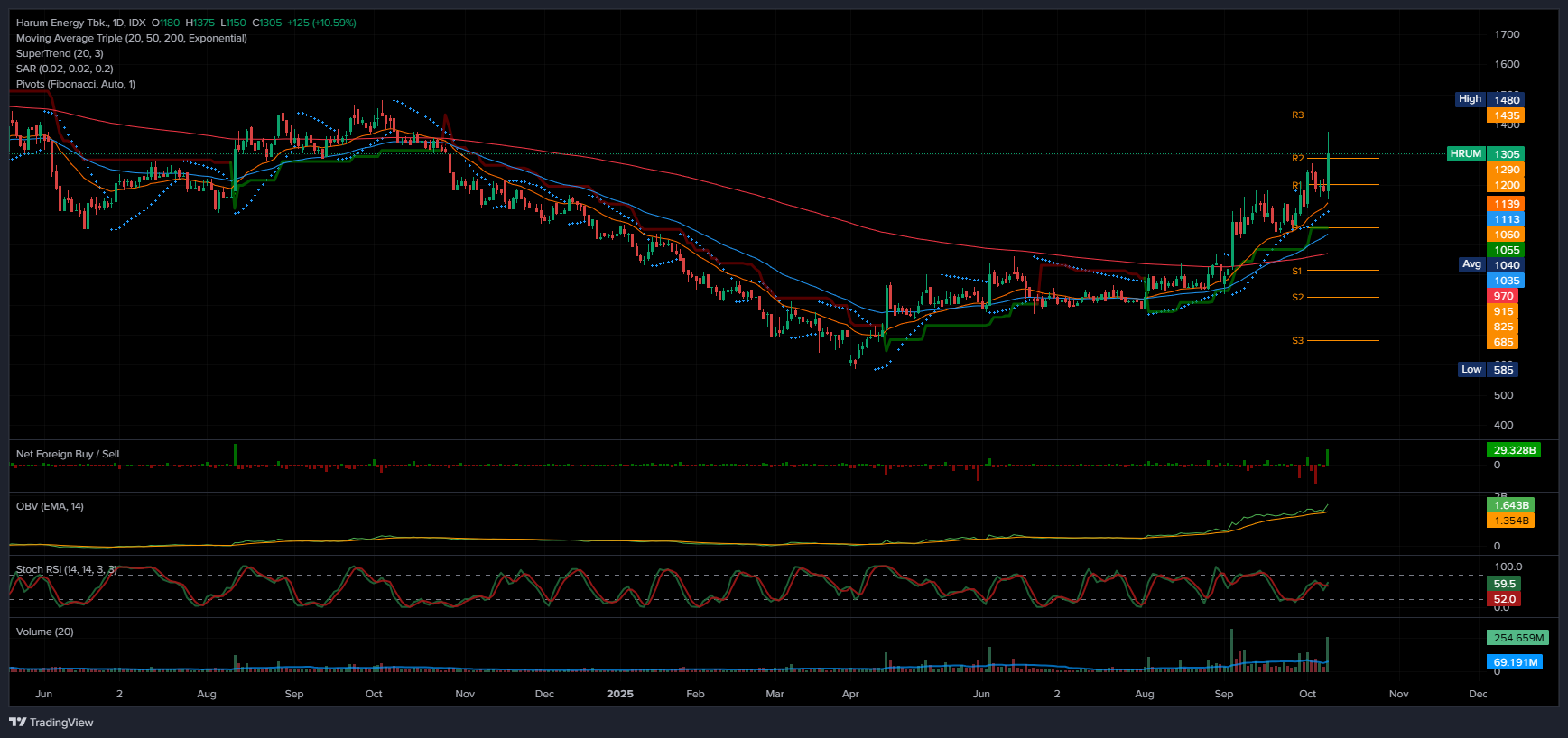Click the SAR (0.02, 0.02, 0.2) legend
Screen dimensions: 1568x738
click(x=64, y=69)
